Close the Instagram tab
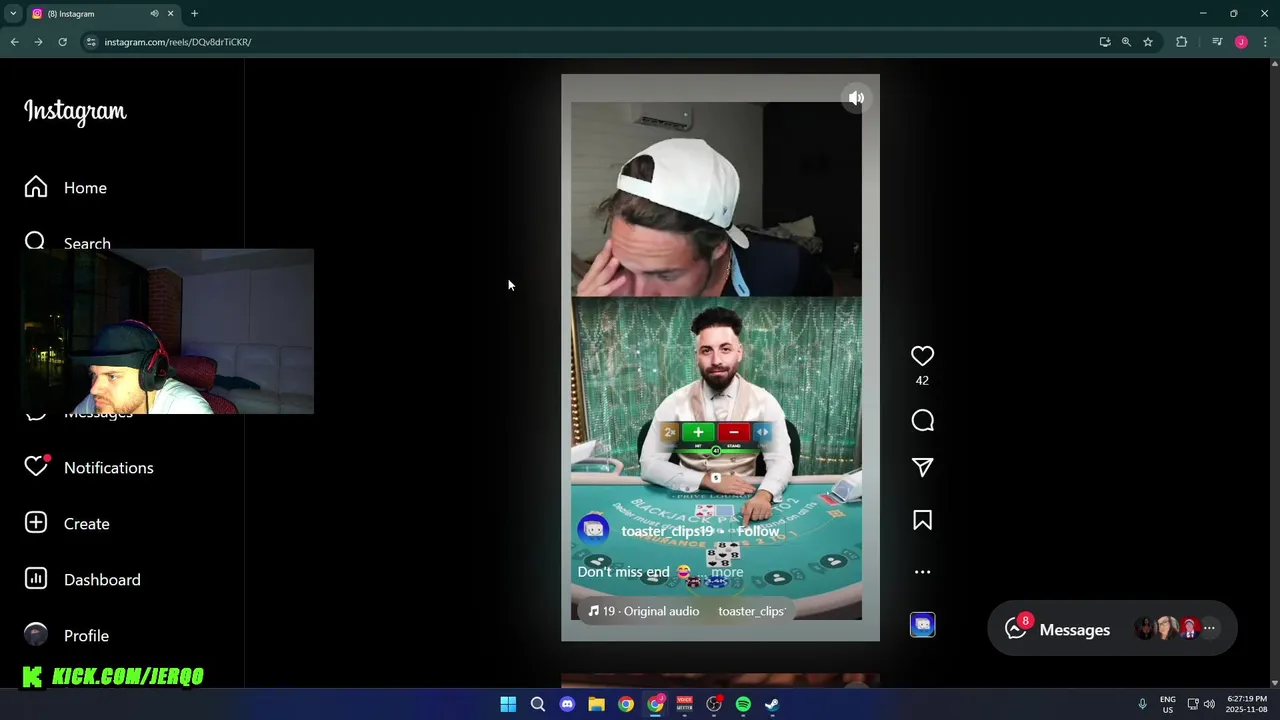This screenshot has width=1280, height=720. tap(170, 14)
